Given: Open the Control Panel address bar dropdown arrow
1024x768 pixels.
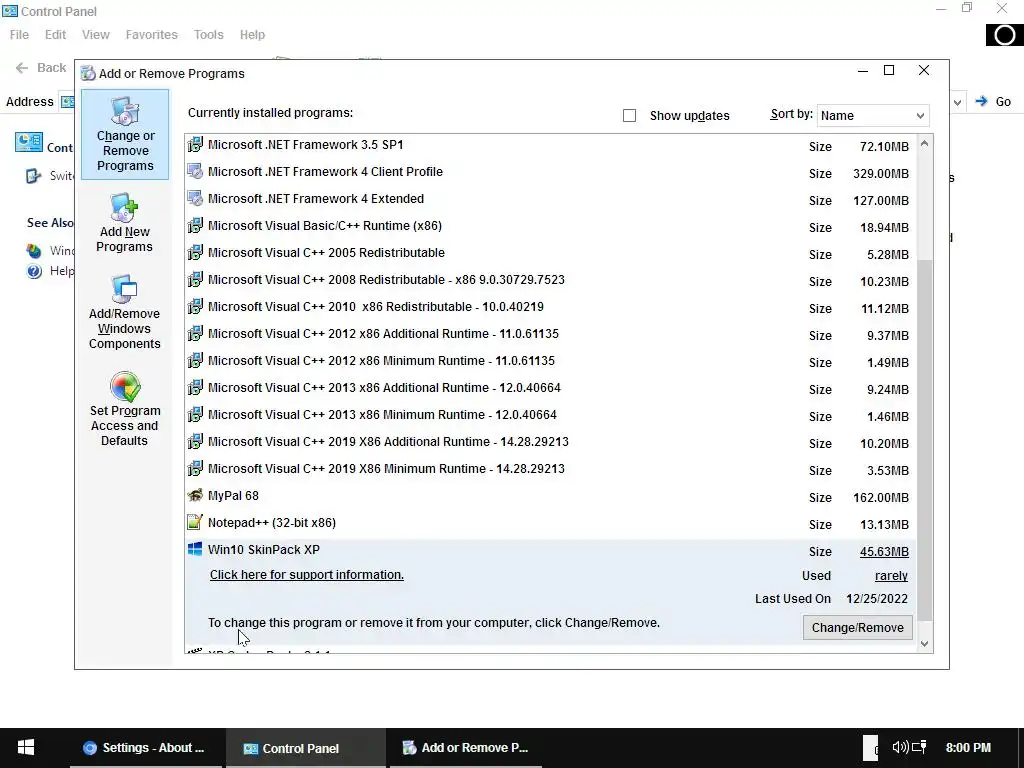Looking at the screenshot, I should [x=957, y=102].
